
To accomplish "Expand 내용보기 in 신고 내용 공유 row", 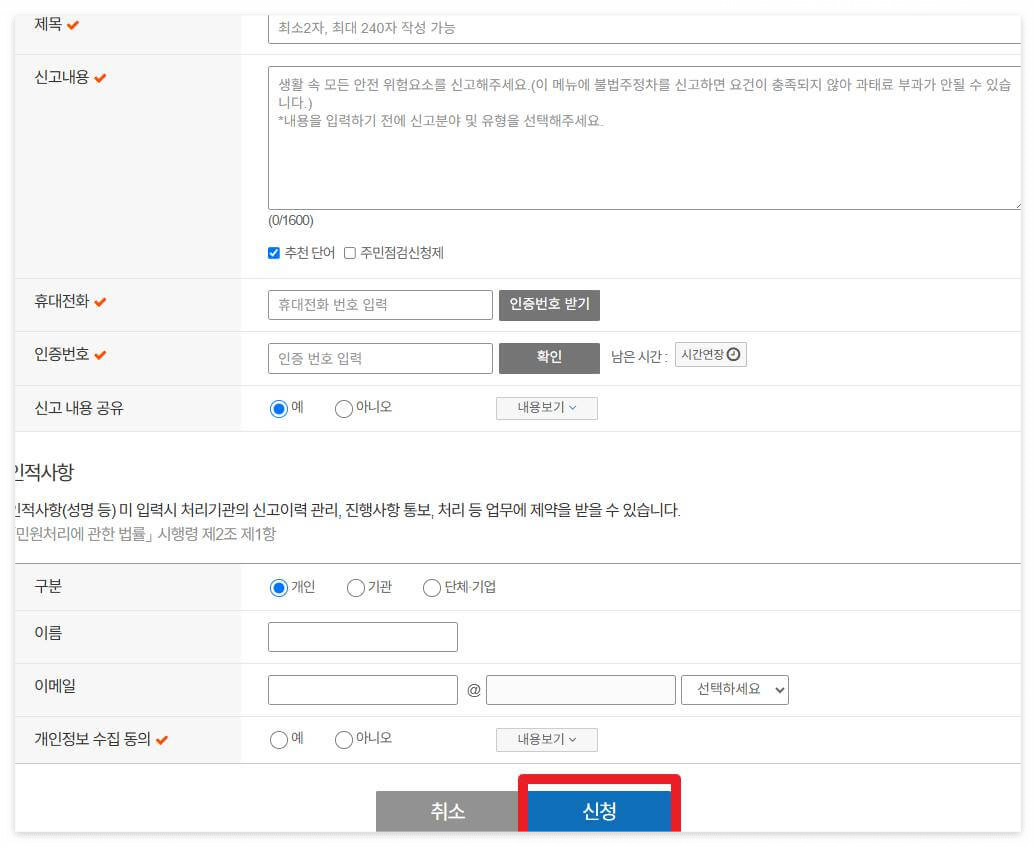I will [x=546, y=408].
